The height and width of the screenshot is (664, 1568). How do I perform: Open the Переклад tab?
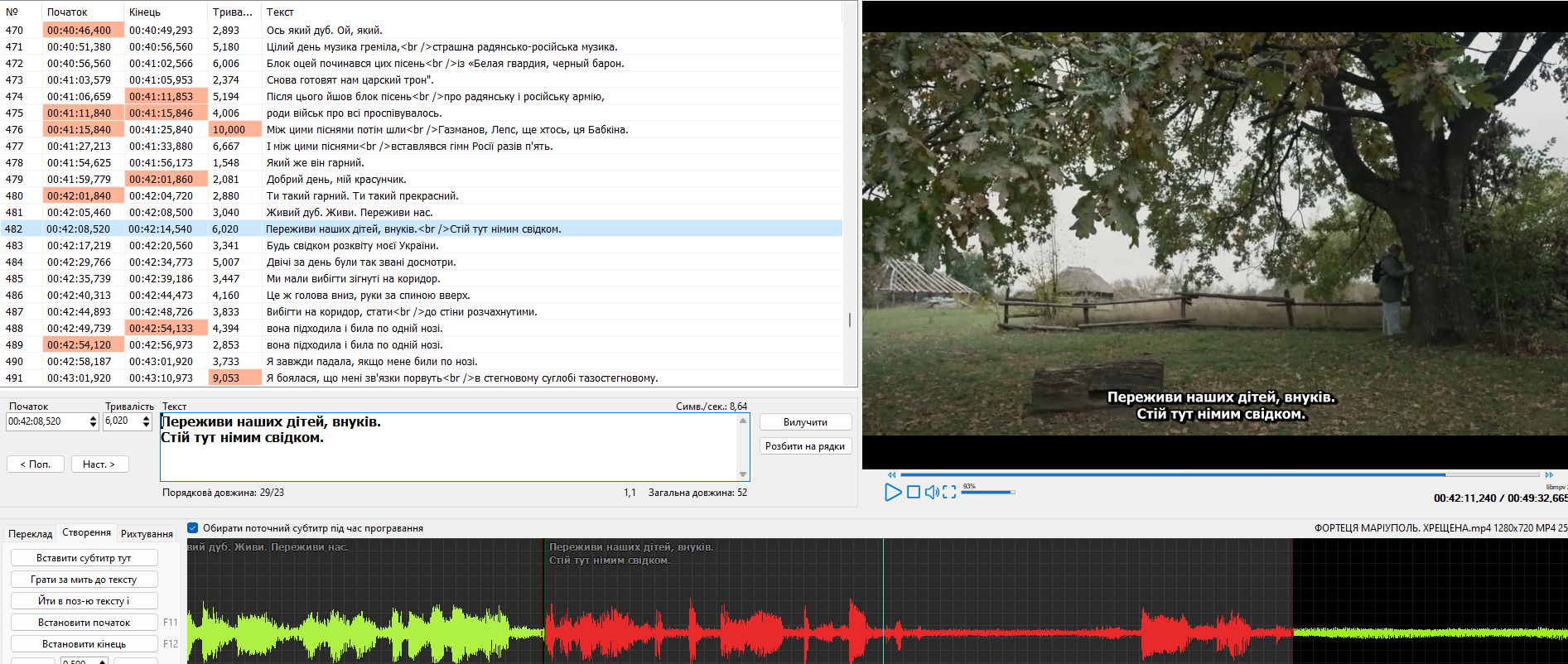coord(30,534)
